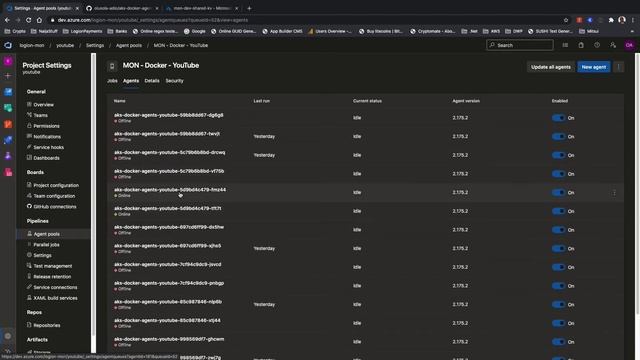Switch to the GitHub browser tab
This screenshot has height=360, width=640.
pos(122,8)
